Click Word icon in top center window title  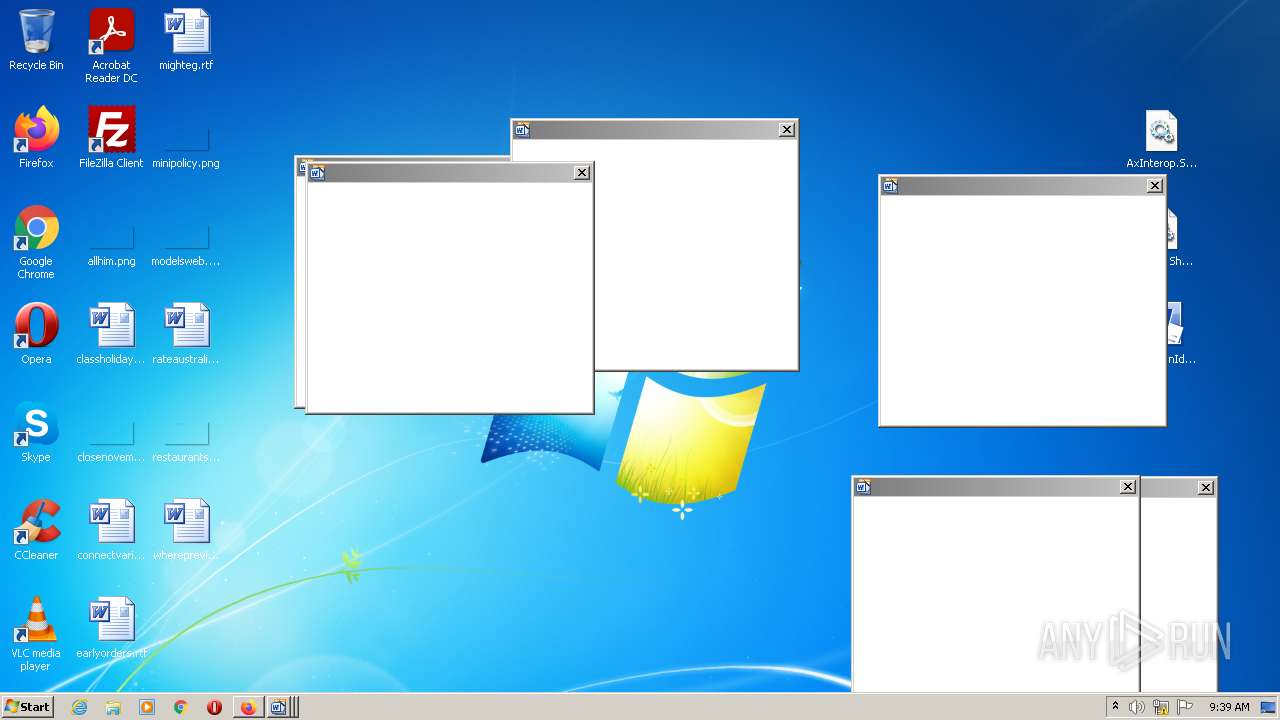point(522,129)
